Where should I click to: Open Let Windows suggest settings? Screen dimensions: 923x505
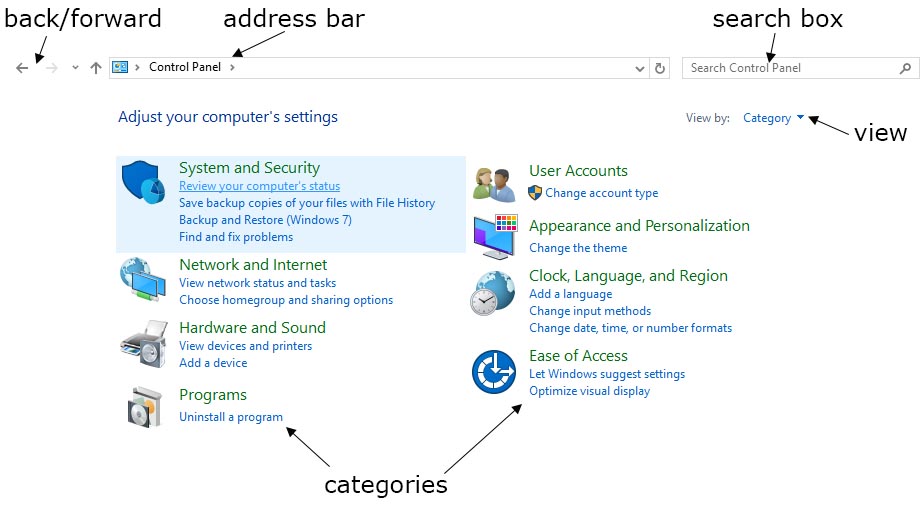tap(607, 374)
